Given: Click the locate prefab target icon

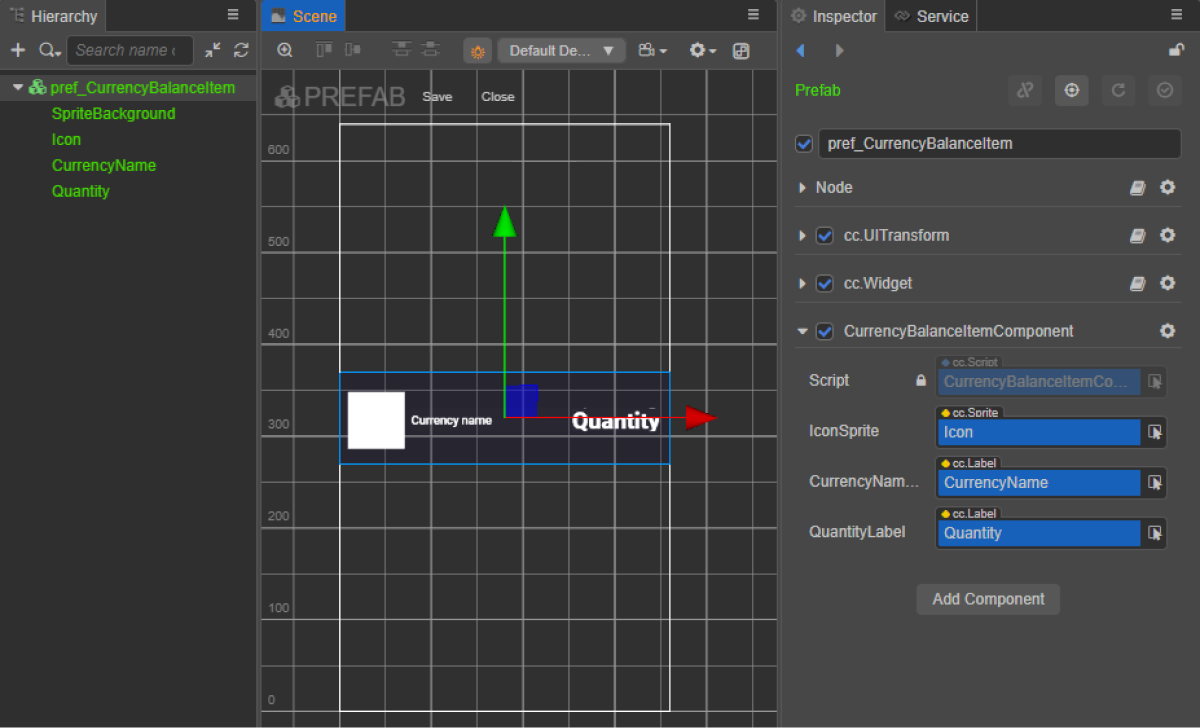Looking at the screenshot, I should [x=1071, y=90].
